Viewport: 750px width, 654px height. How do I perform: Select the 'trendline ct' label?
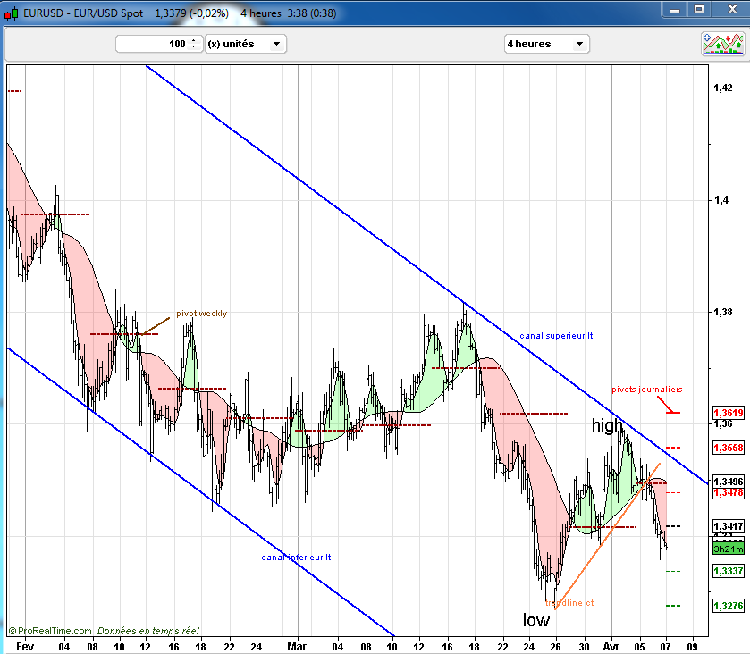click(569, 603)
